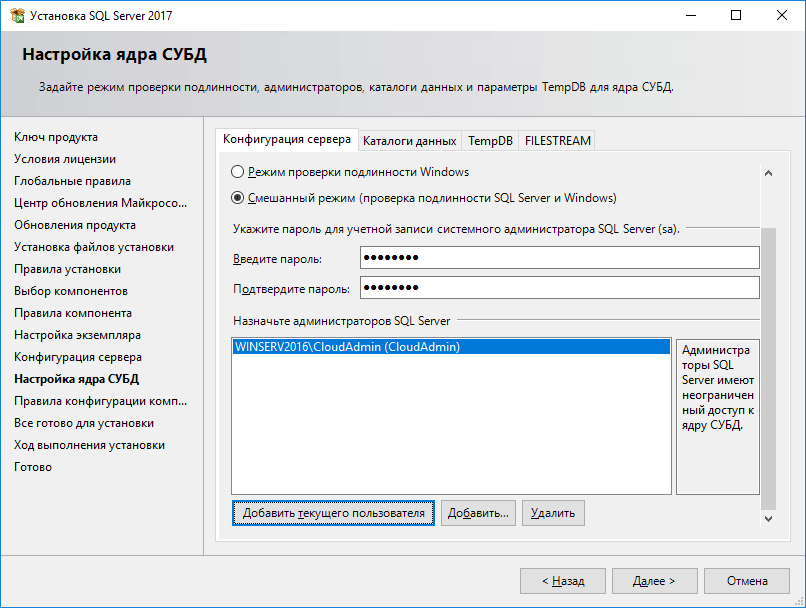Open the Каталоги данных tab

point(410,141)
